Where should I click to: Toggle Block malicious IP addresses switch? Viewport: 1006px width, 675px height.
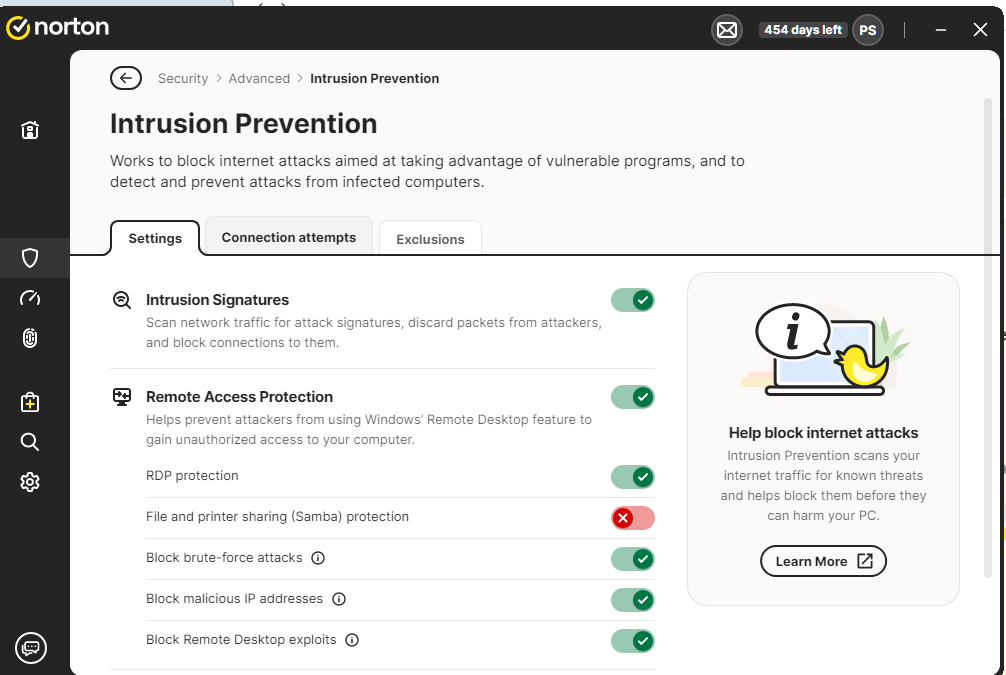pyautogui.click(x=633, y=600)
